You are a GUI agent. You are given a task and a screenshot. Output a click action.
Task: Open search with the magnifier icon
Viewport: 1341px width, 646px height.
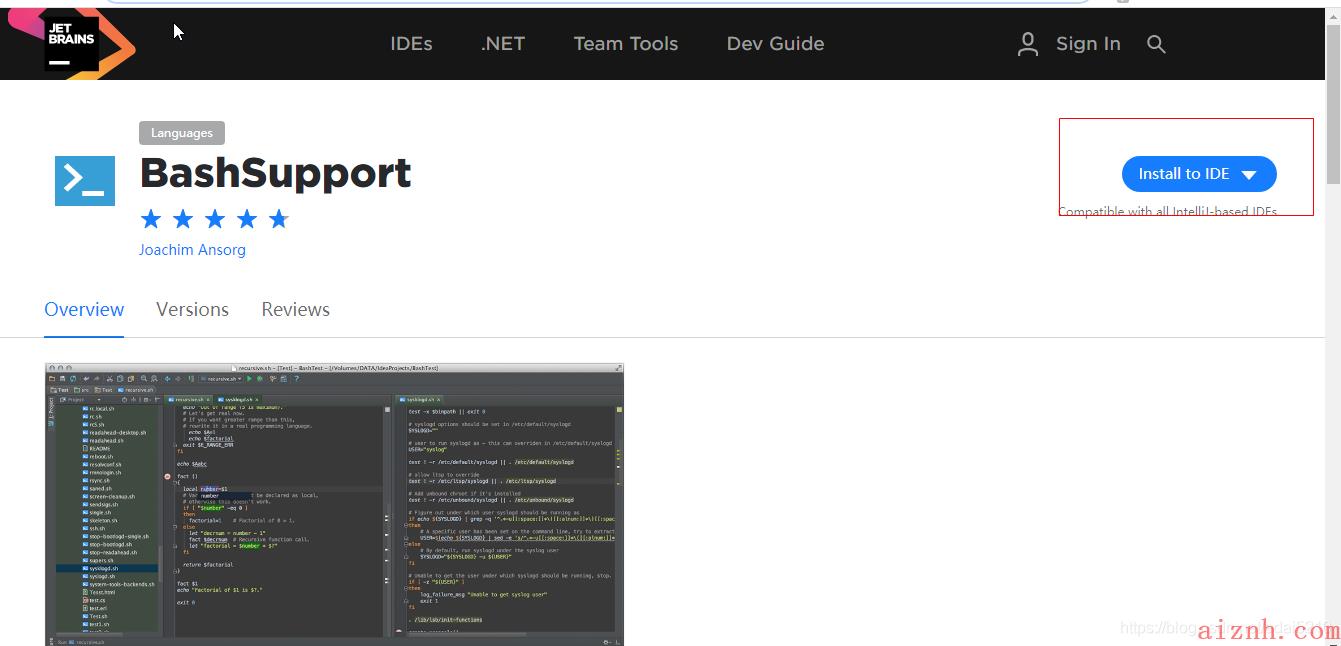1156,44
